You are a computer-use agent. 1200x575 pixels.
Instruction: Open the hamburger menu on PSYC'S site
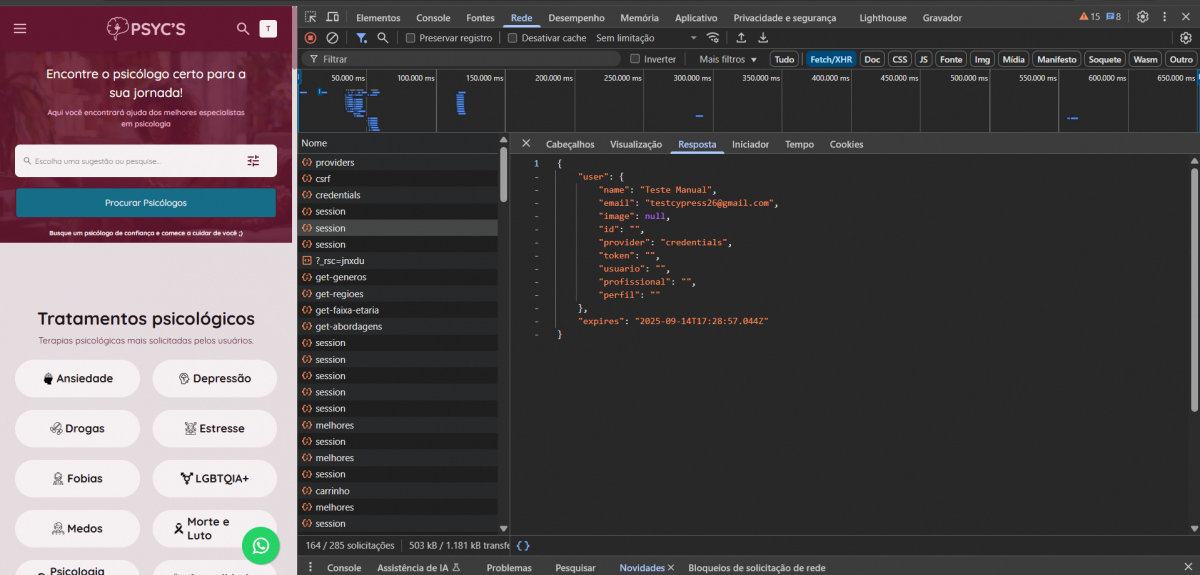[x=20, y=29]
